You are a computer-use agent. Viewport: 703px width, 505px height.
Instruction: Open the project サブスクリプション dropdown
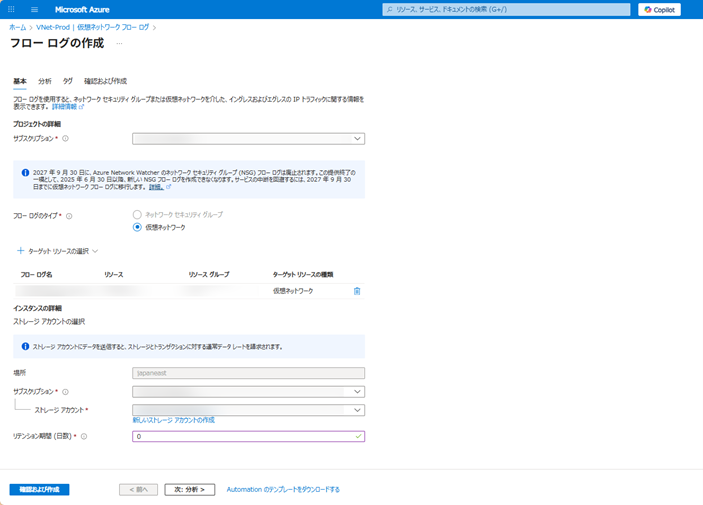(x=248, y=139)
